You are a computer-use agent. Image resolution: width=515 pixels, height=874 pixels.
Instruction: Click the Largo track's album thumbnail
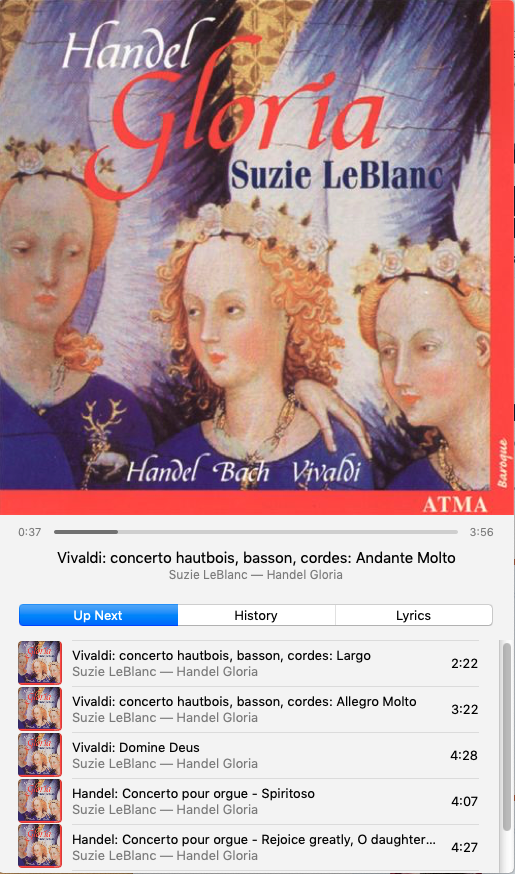[x=40, y=663]
